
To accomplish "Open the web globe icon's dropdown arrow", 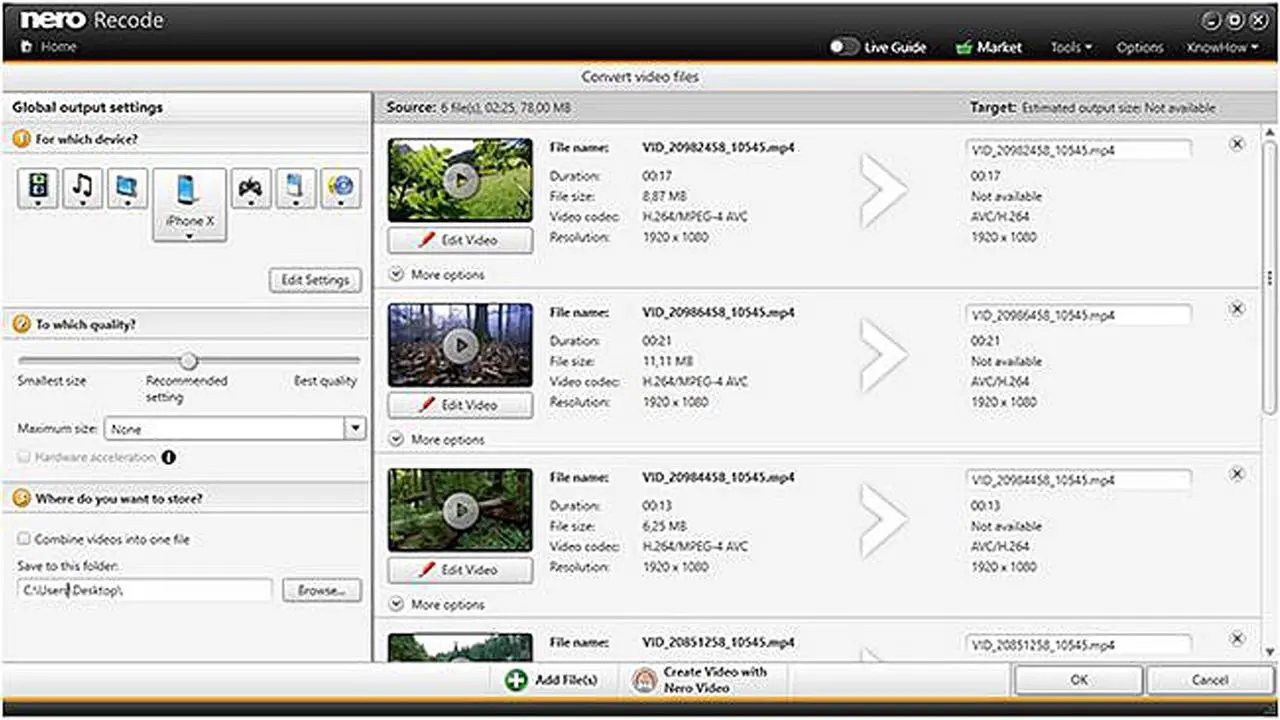I will coord(341,203).
